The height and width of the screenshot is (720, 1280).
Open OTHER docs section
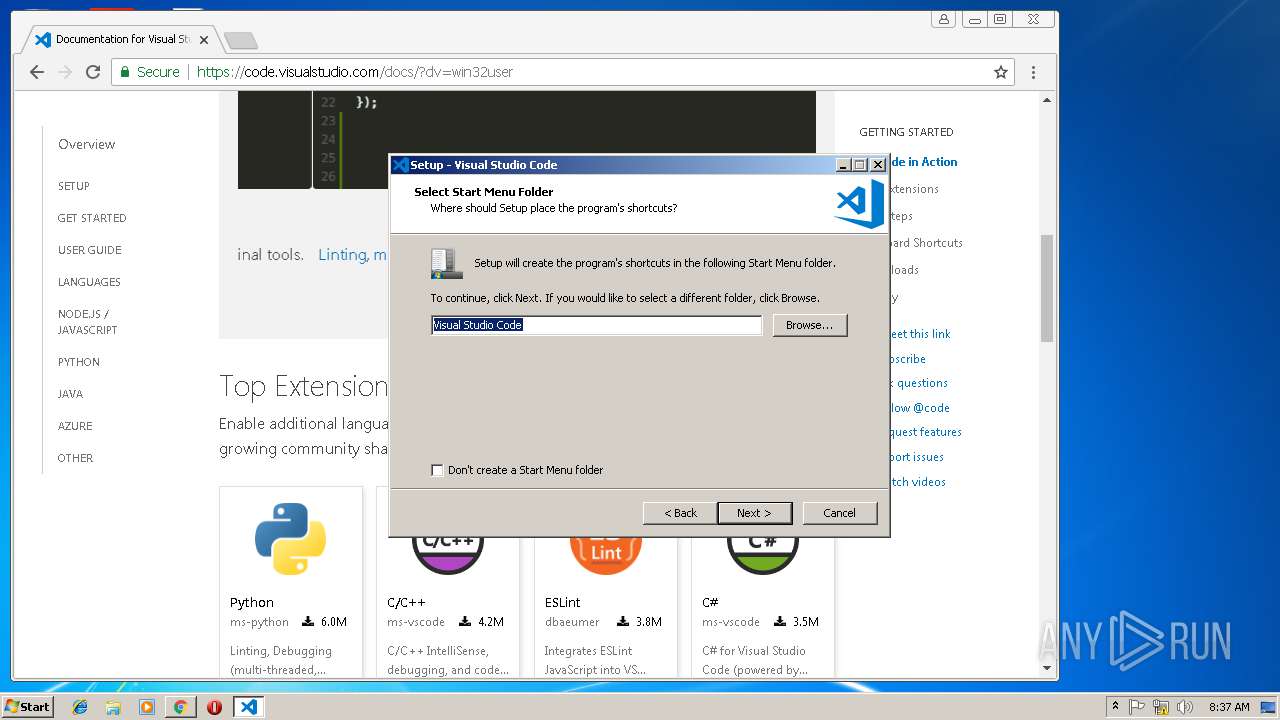pos(75,458)
